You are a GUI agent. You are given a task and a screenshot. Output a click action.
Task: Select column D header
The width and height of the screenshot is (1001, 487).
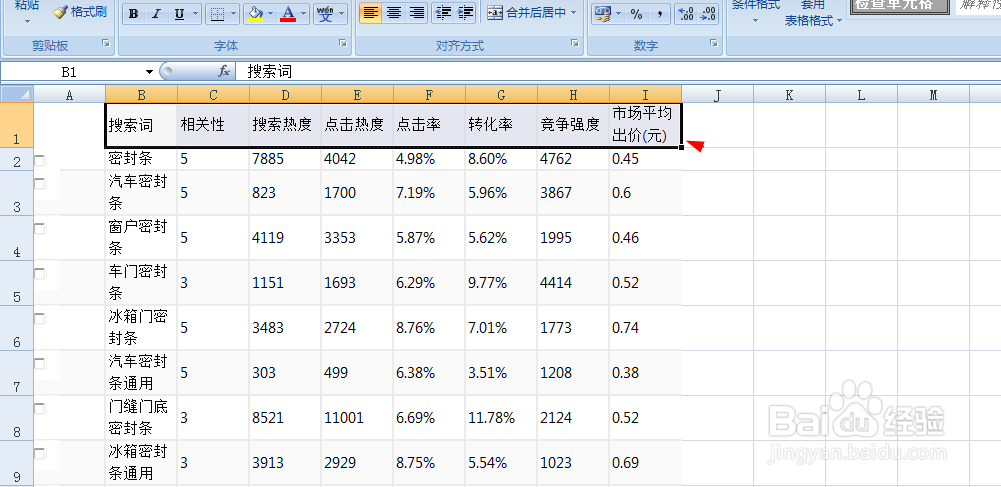coord(285,95)
